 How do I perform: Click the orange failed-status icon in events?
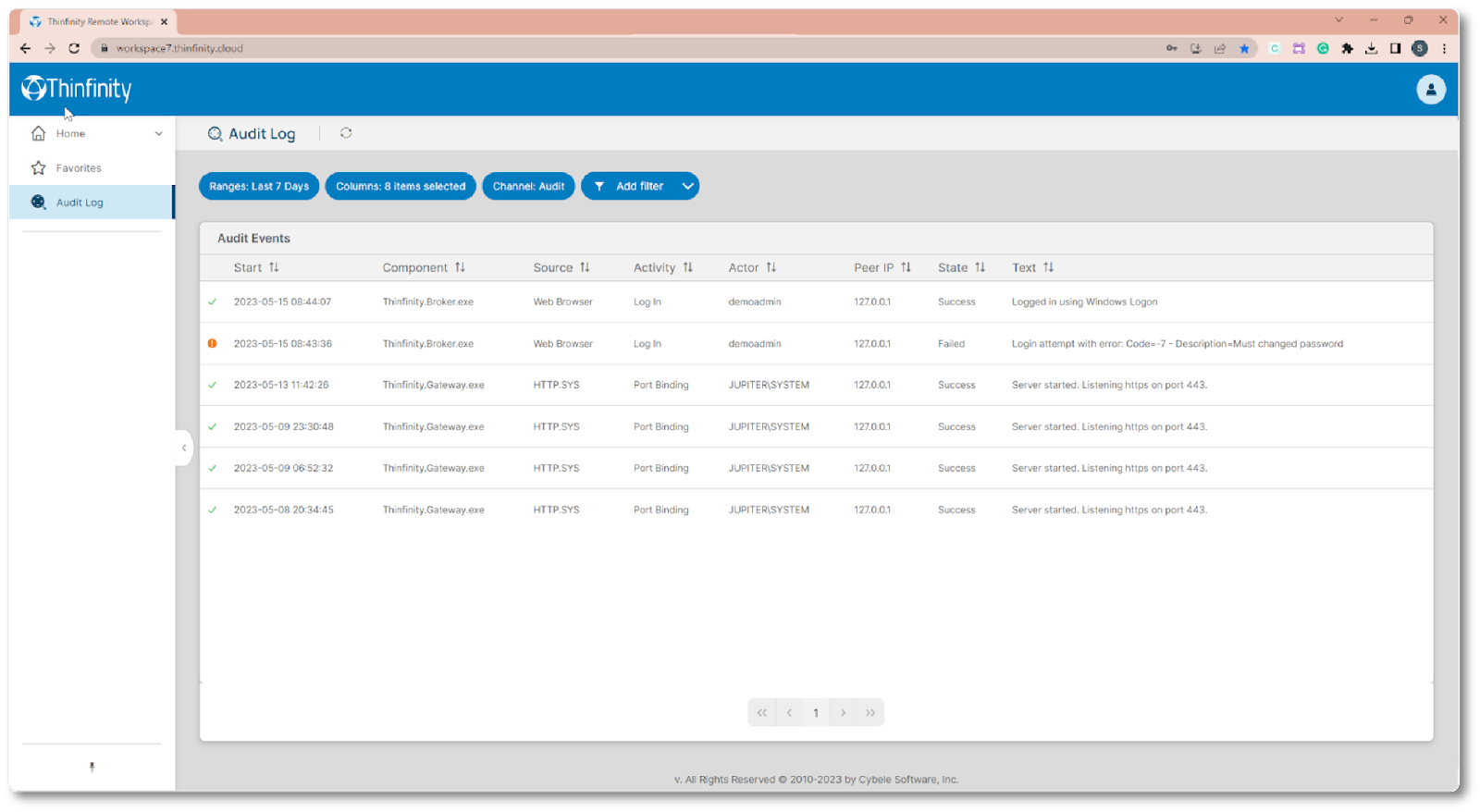[x=213, y=343]
